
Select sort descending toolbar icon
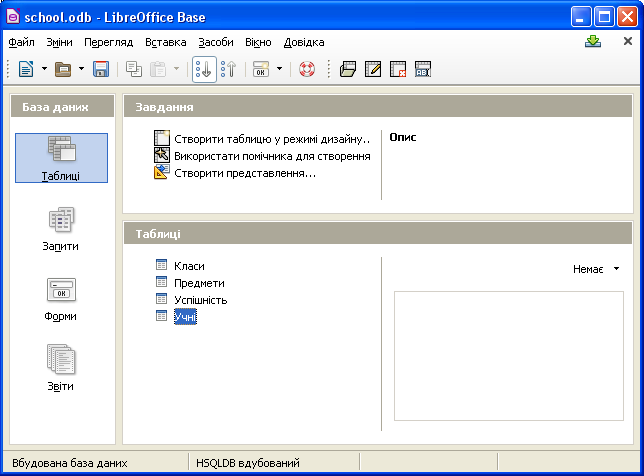click(227, 69)
